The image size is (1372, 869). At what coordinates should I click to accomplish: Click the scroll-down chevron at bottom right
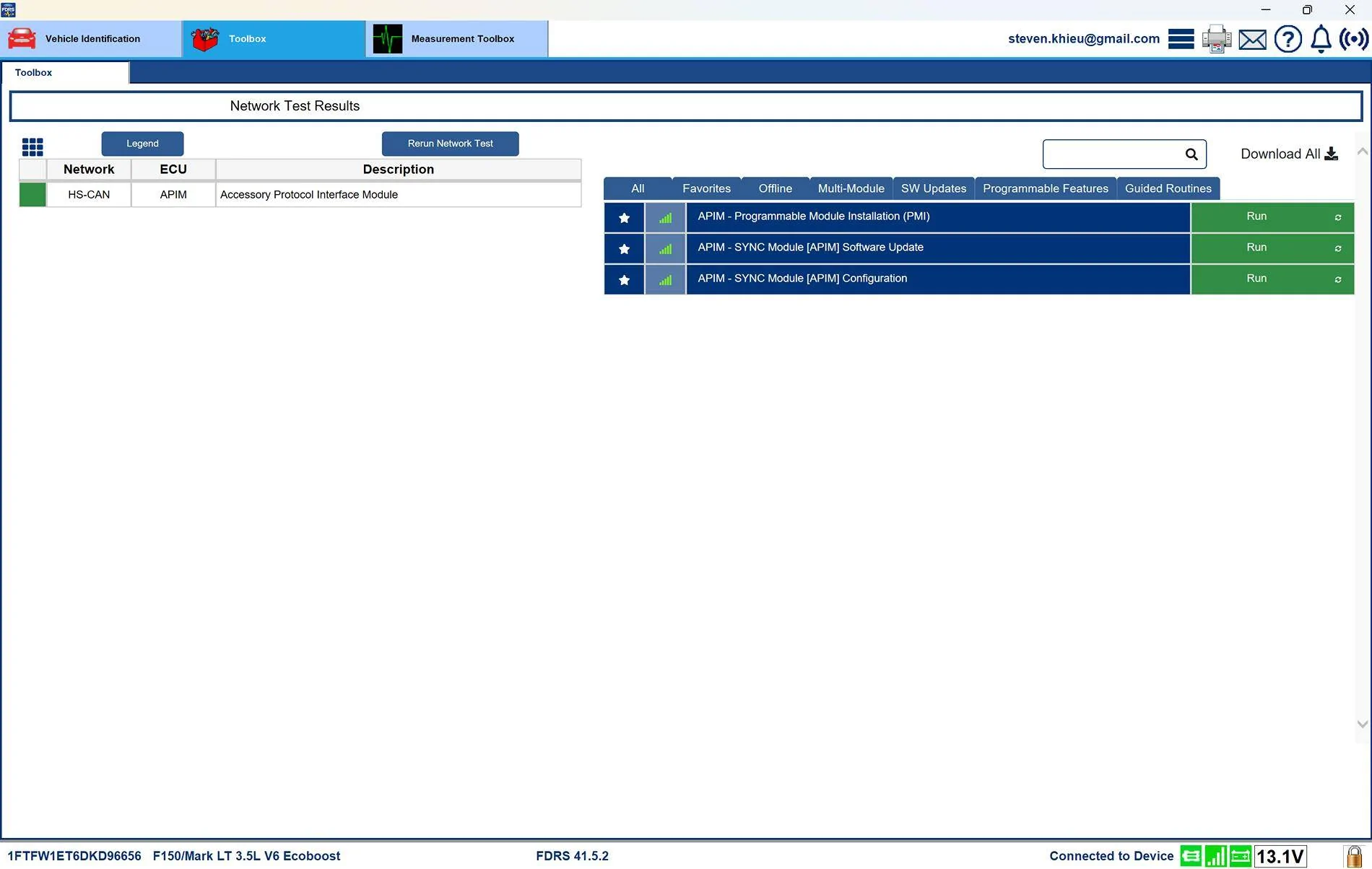1363,724
